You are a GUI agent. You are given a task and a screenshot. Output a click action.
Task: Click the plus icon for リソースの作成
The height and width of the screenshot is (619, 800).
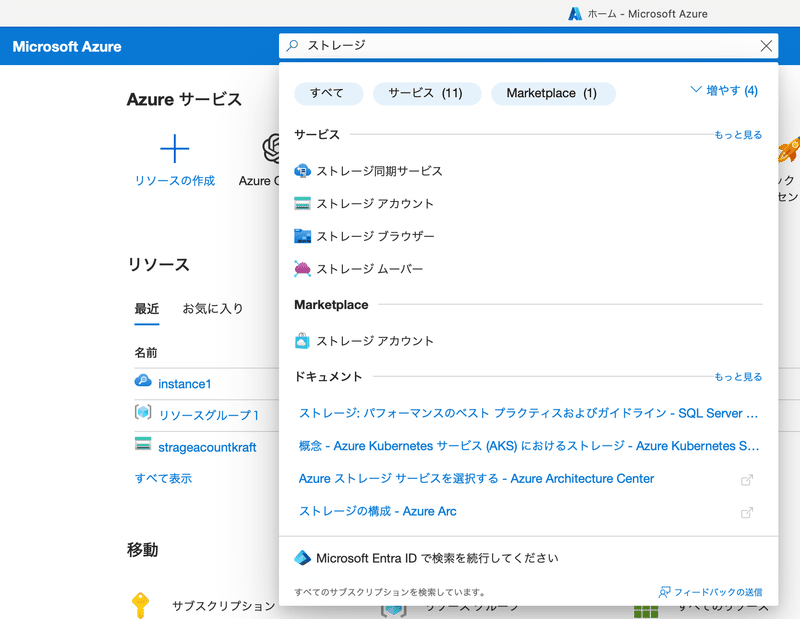pyautogui.click(x=174, y=148)
